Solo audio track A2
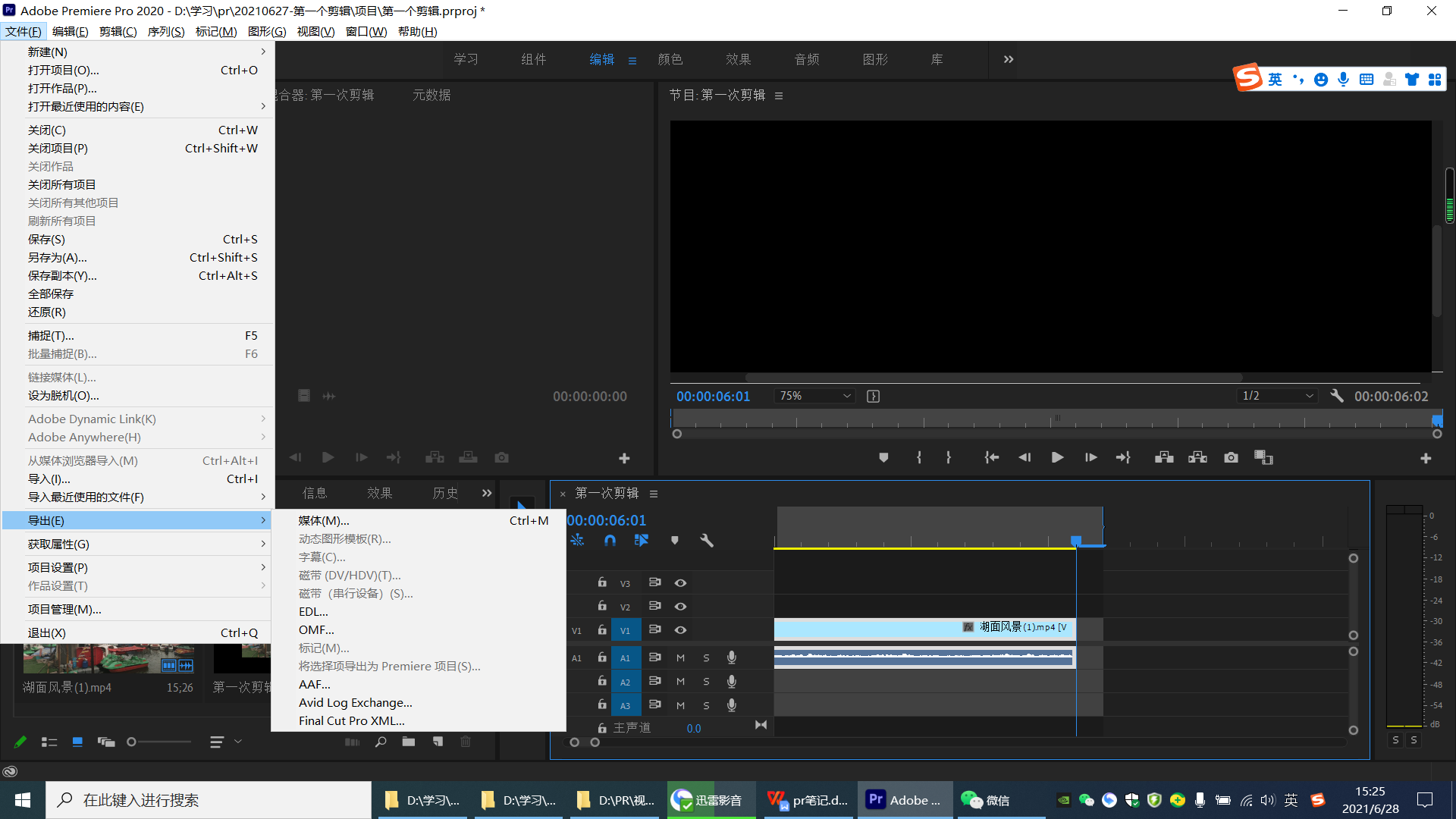Viewport: 1456px width, 819px height. pyautogui.click(x=706, y=682)
